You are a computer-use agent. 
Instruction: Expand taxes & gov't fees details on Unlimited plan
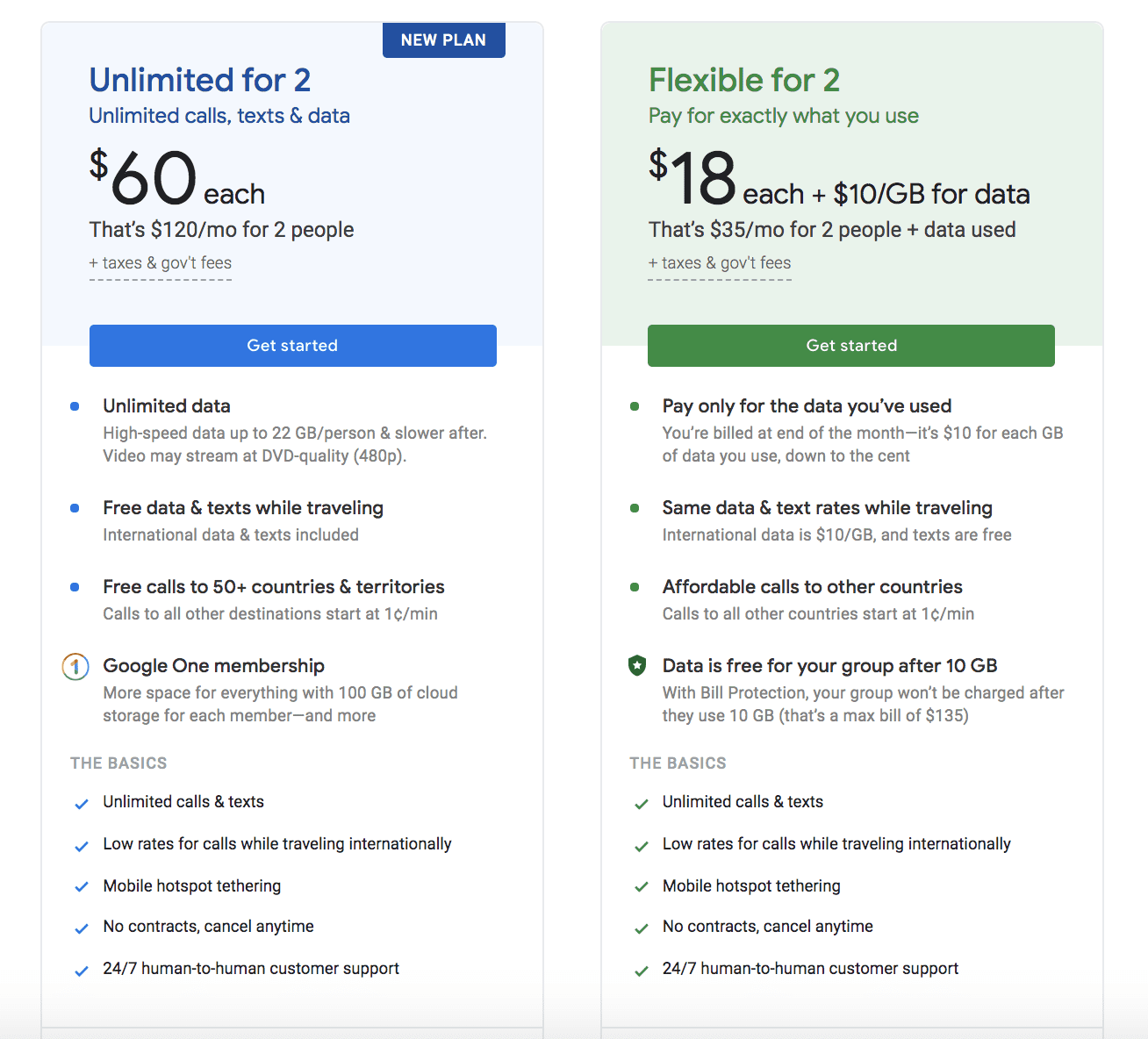pos(160,262)
